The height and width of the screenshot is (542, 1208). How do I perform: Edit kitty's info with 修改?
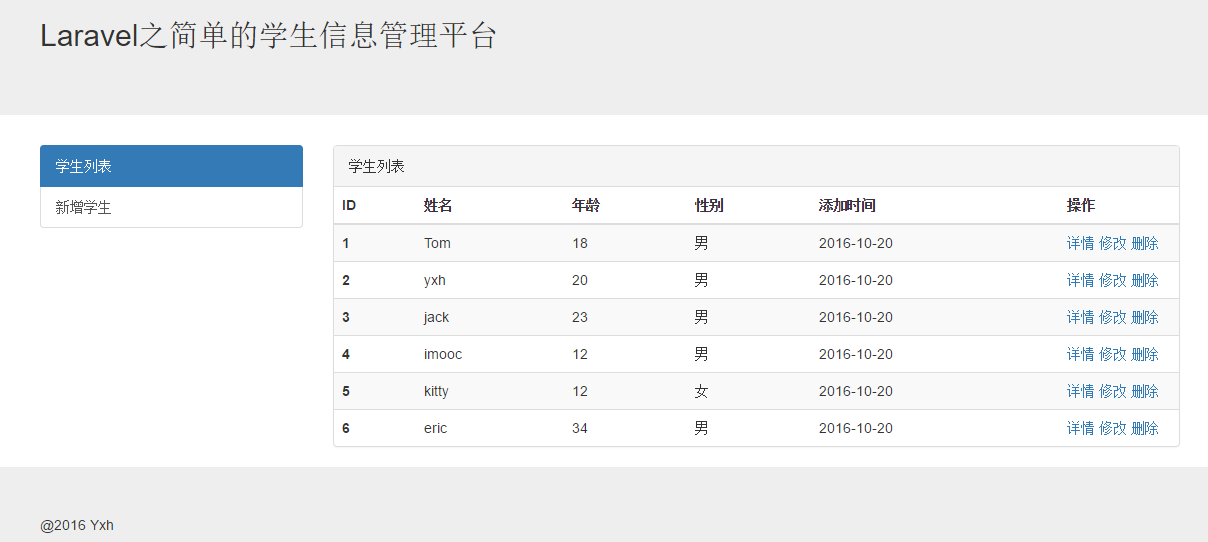point(1112,391)
